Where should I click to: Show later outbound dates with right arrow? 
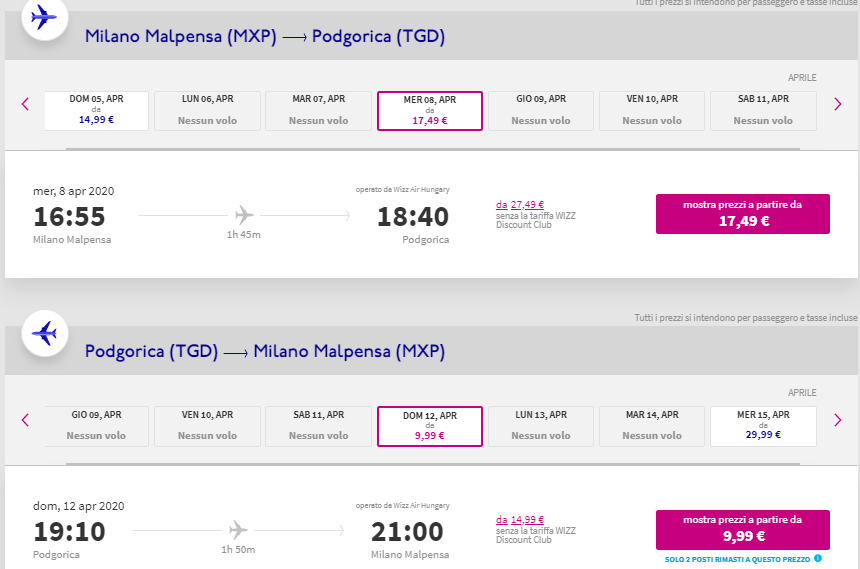(x=838, y=104)
